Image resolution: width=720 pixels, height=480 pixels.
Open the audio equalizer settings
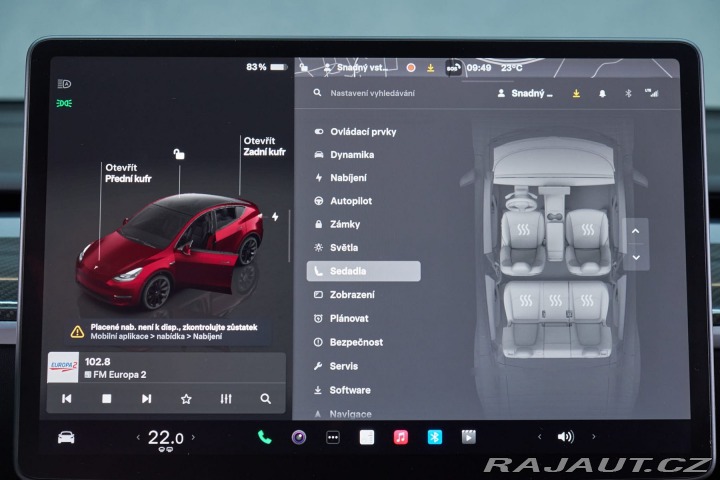click(x=226, y=399)
